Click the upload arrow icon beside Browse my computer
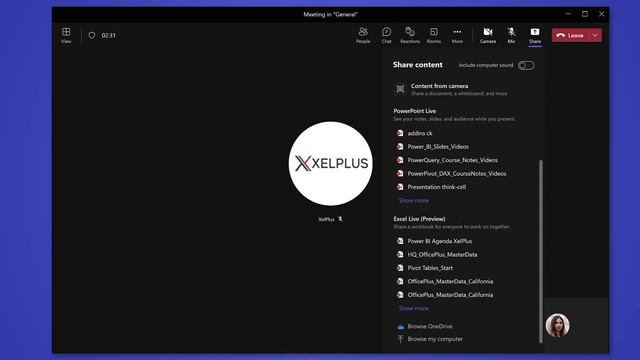This screenshot has height=360, width=640. pyautogui.click(x=400, y=339)
